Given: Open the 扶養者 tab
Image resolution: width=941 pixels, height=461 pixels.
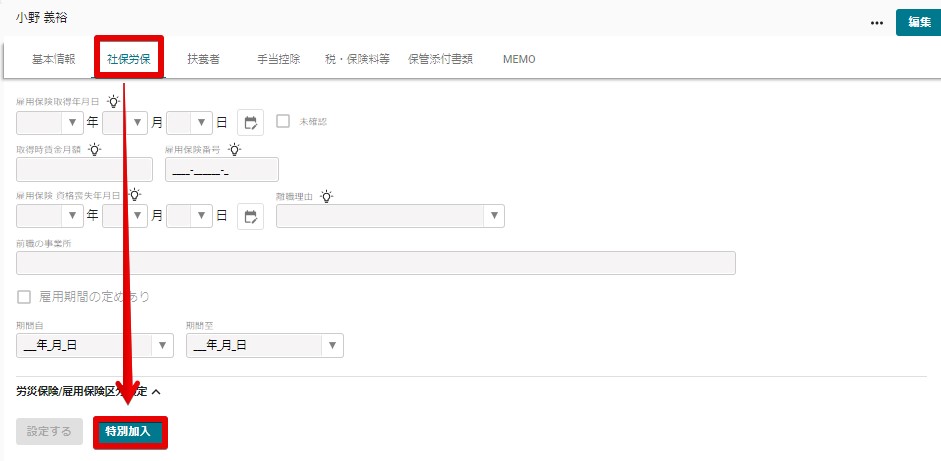Looking at the screenshot, I should [x=203, y=59].
